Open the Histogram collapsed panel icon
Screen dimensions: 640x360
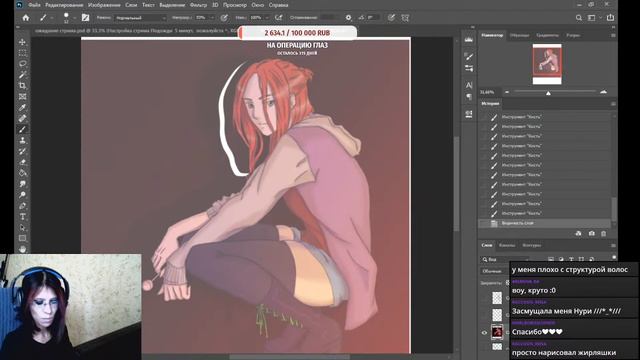pyautogui.click(x=469, y=40)
